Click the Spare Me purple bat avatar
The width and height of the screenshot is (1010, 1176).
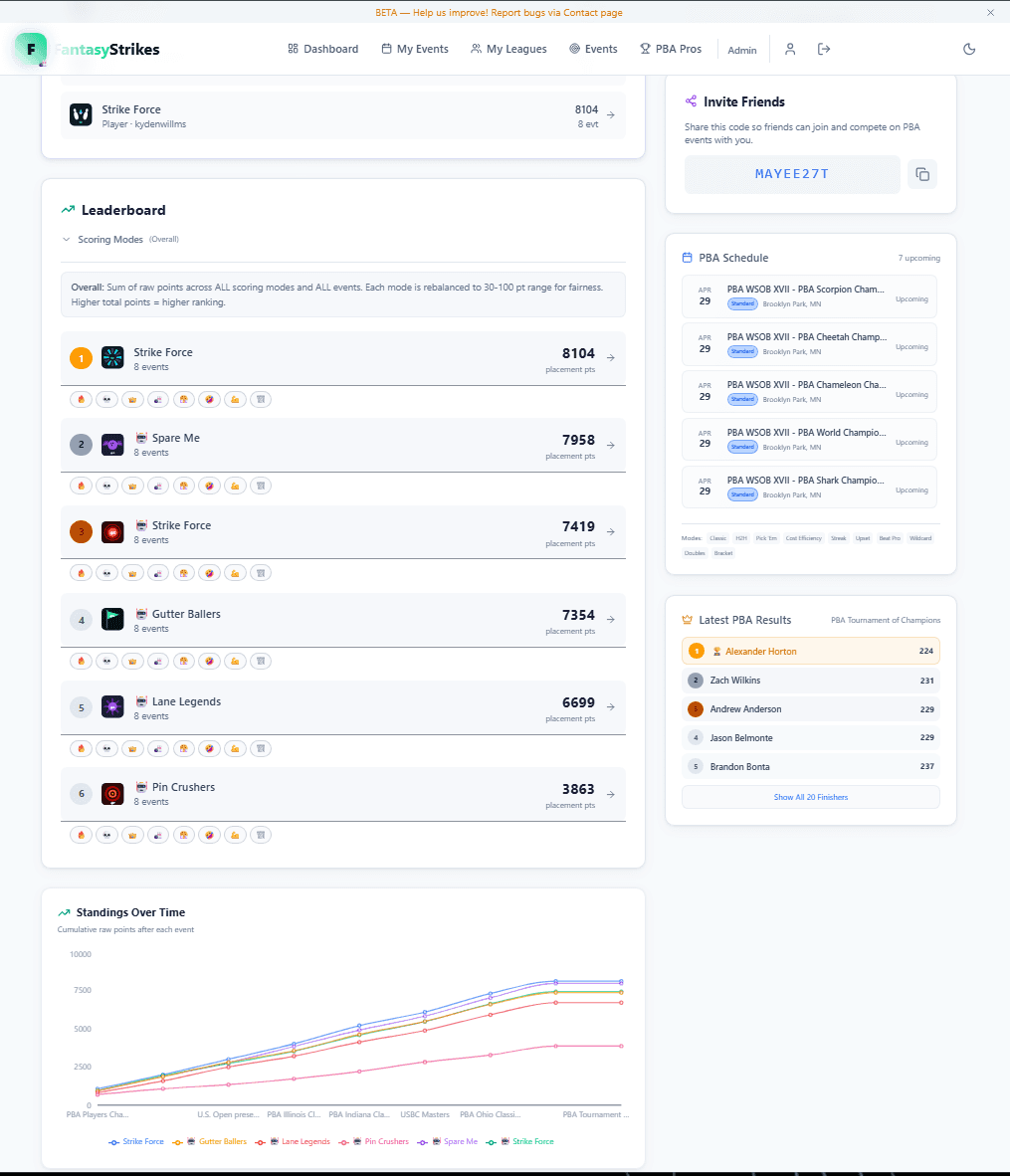(112, 445)
